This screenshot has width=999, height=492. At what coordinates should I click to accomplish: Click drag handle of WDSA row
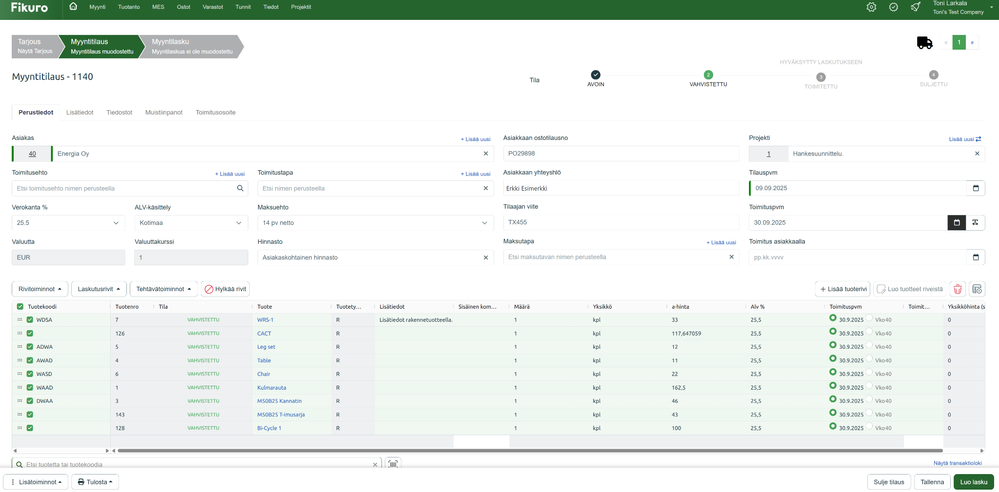(20, 320)
